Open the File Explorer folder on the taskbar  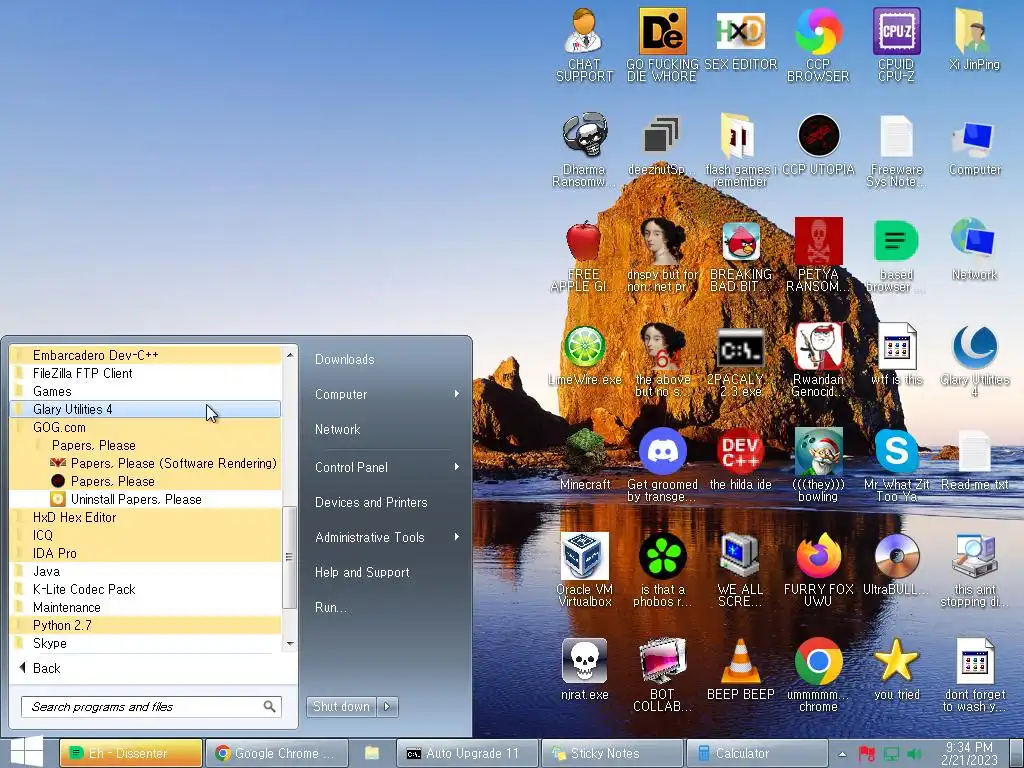coord(372,753)
